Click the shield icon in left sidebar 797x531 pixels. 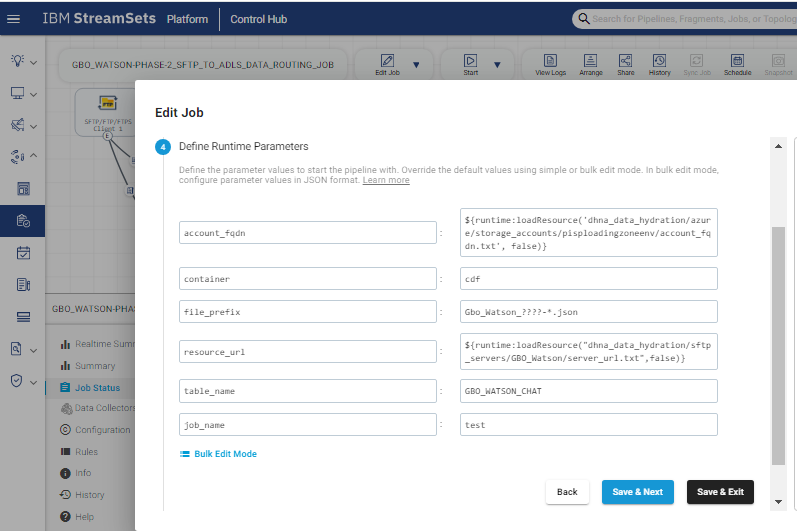point(18,380)
